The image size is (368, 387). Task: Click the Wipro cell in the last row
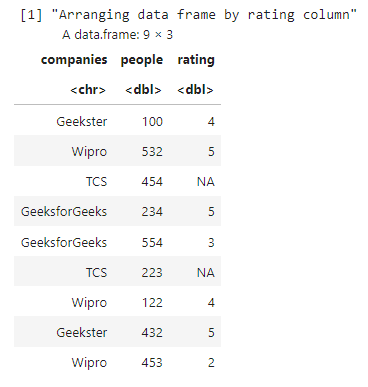coord(89,363)
